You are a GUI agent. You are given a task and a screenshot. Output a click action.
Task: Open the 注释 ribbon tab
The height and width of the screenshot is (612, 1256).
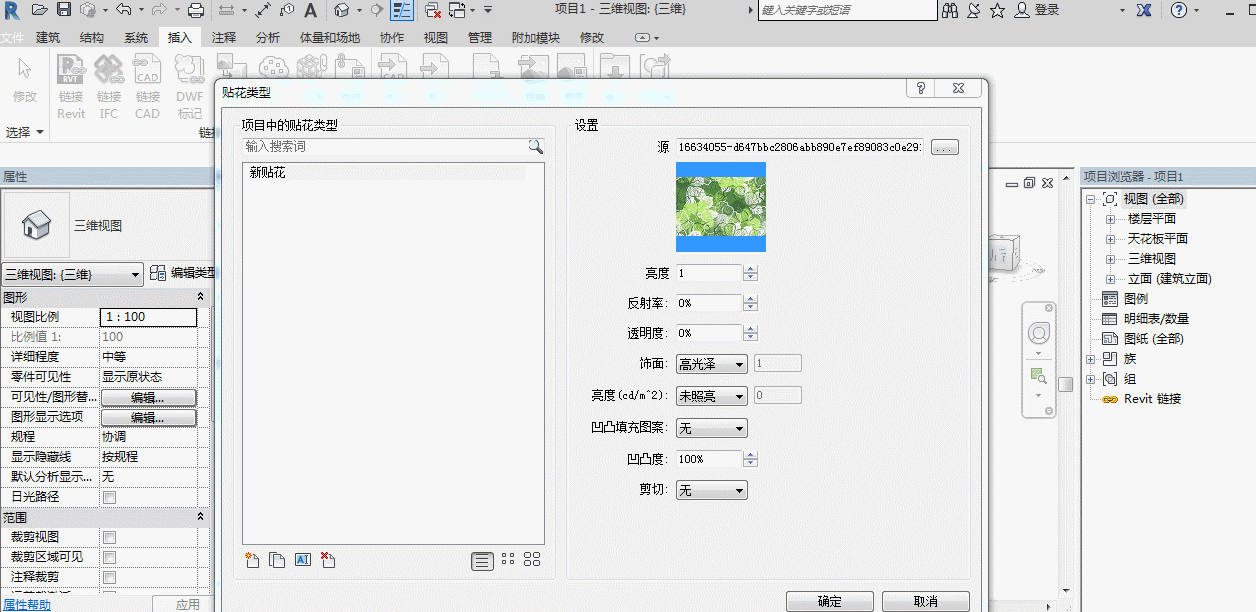(x=224, y=38)
